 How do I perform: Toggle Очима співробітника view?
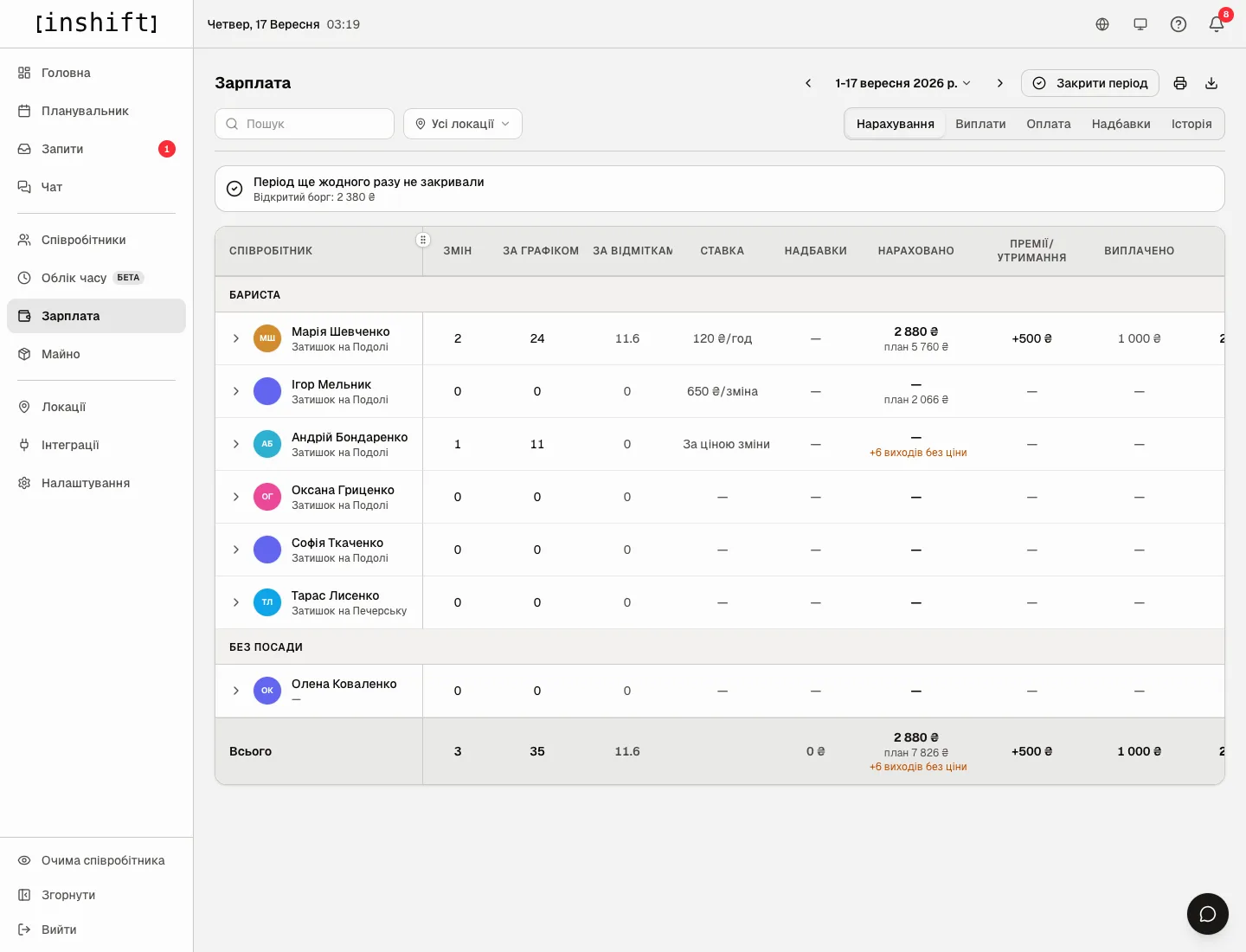click(96, 860)
